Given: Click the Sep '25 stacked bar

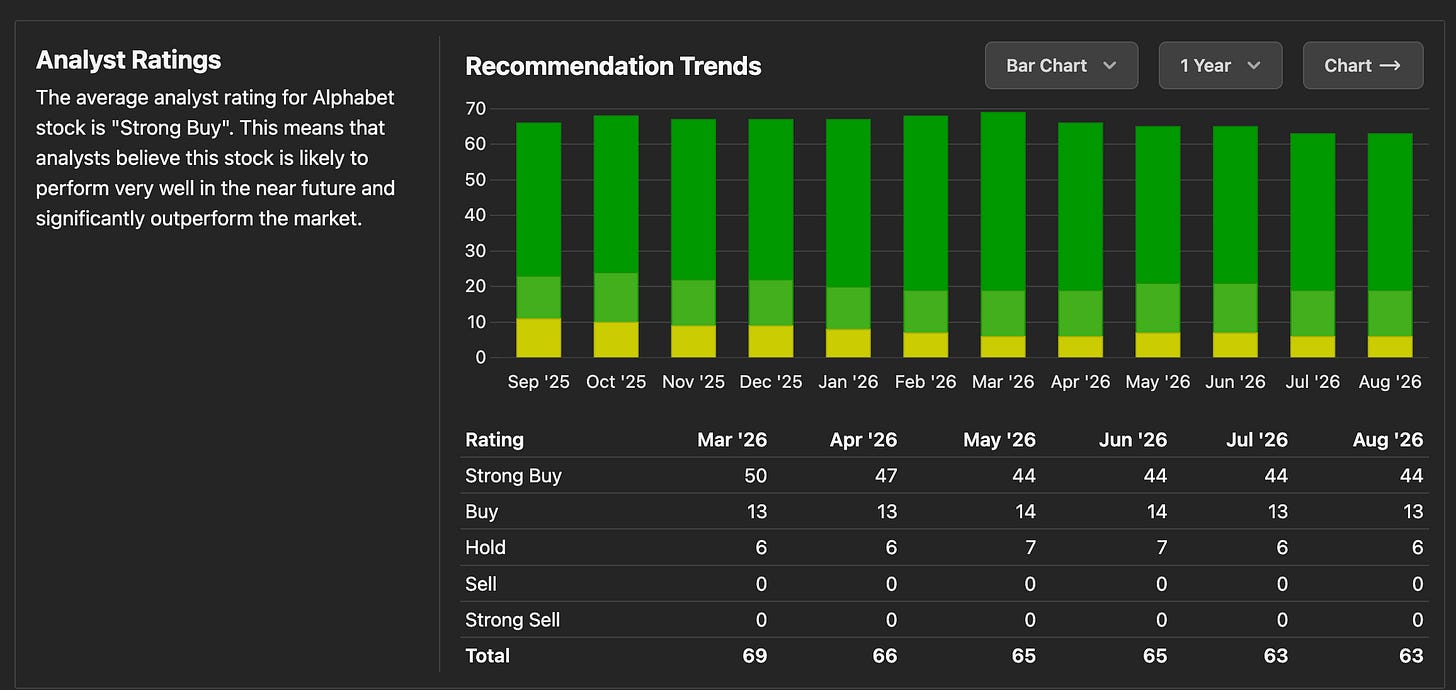Looking at the screenshot, I should tap(538, 240).
